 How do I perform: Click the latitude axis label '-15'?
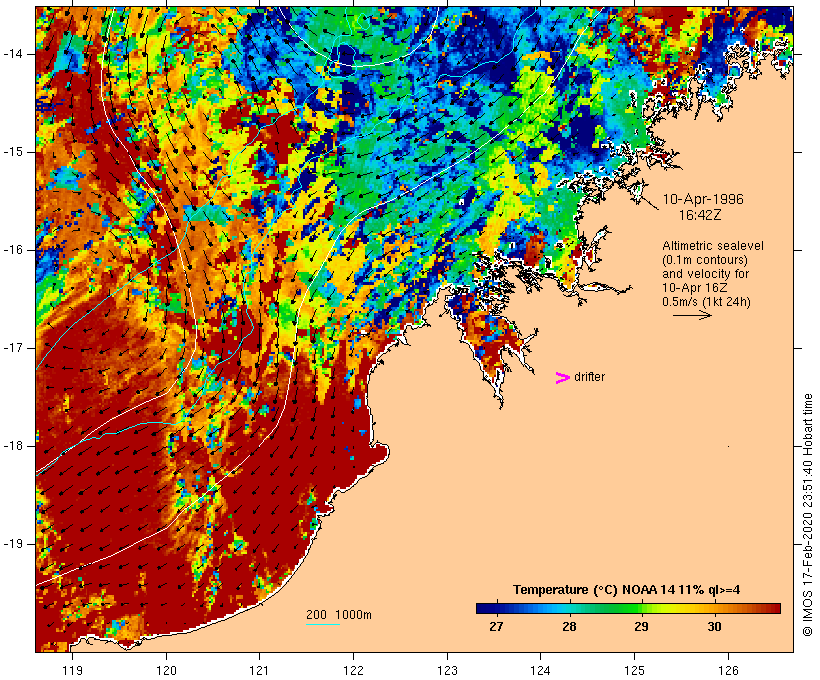[x=13, y=152]
